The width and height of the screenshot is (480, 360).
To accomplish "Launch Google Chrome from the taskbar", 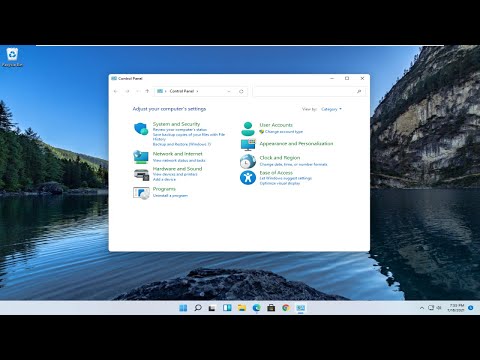I will coord(286,308).
